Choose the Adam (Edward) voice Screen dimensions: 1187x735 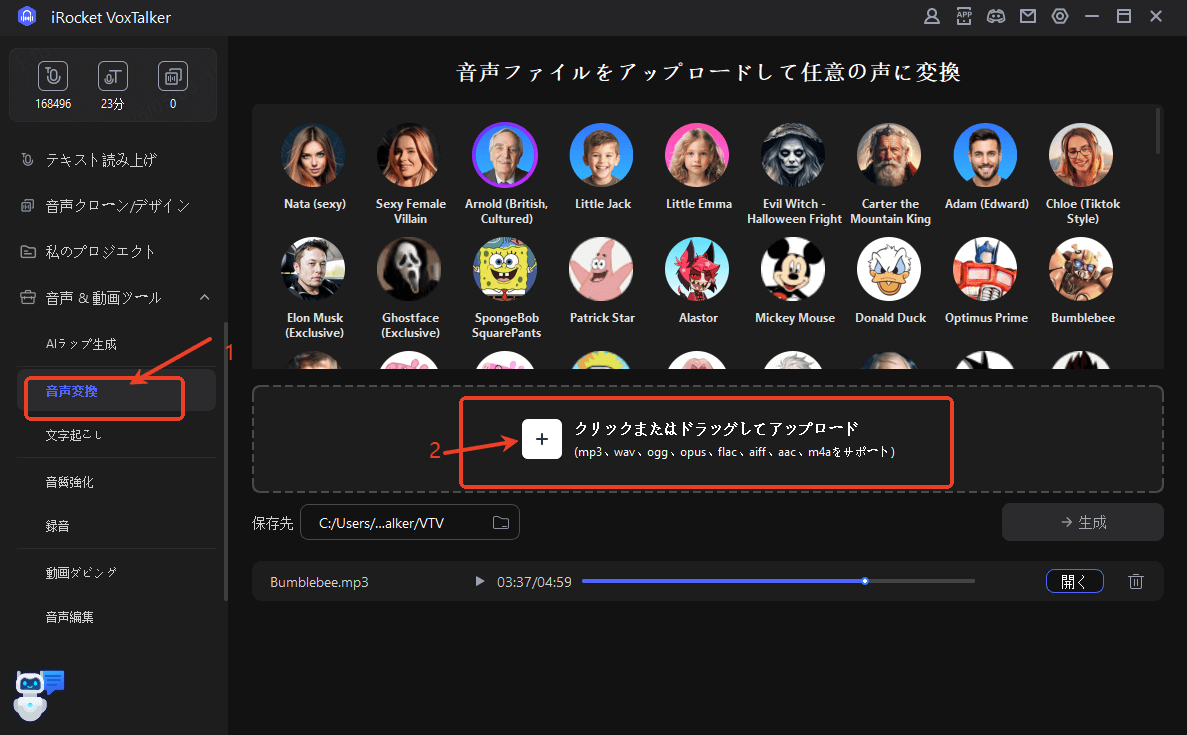985,155
